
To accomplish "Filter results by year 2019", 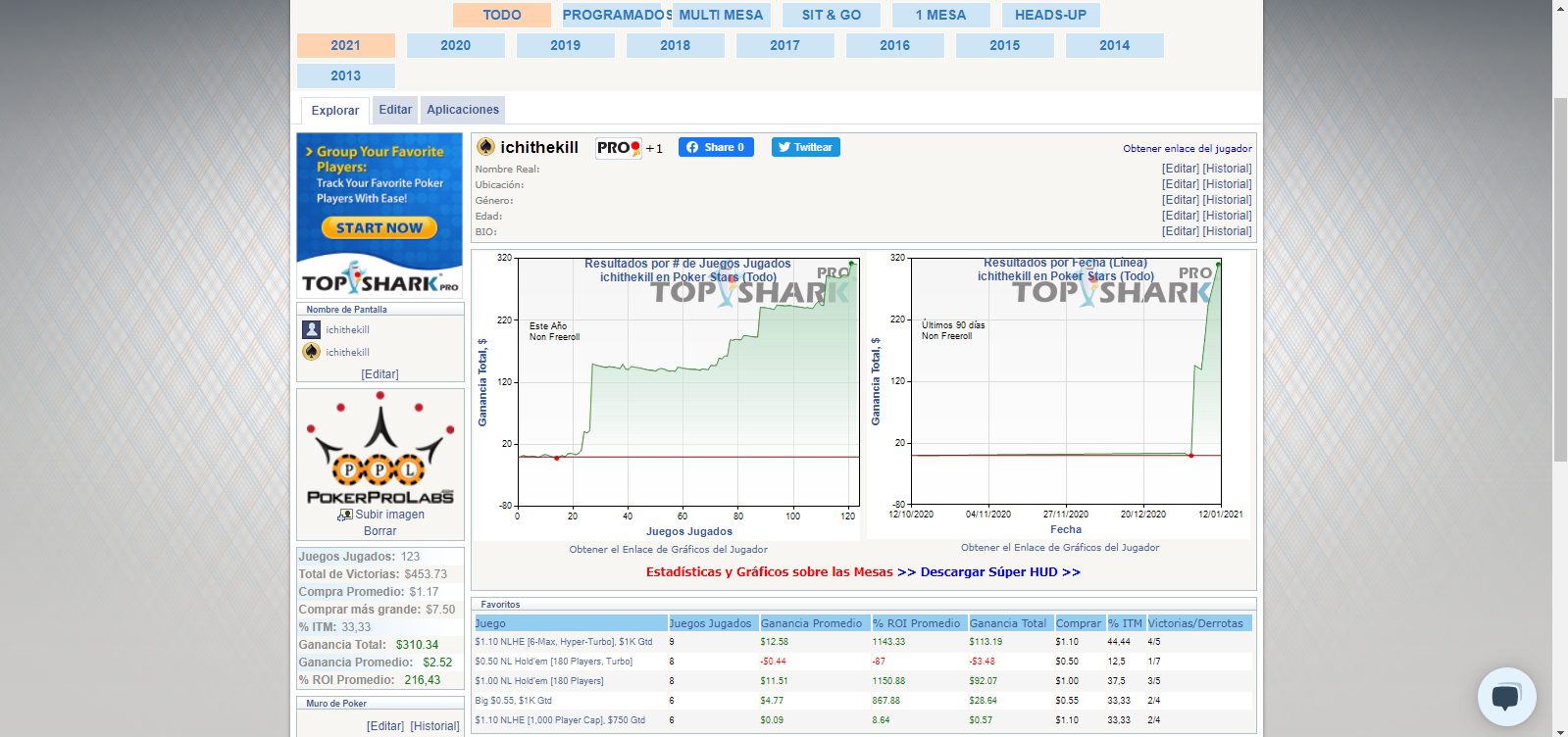I will coord(566,45).
